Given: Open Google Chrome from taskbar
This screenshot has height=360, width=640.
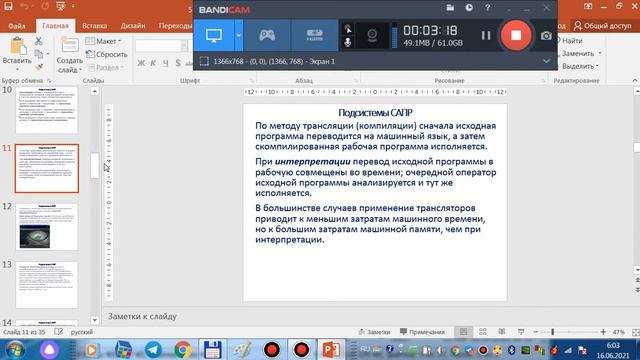Looking at the screenshot, I should tap(183, 350).
